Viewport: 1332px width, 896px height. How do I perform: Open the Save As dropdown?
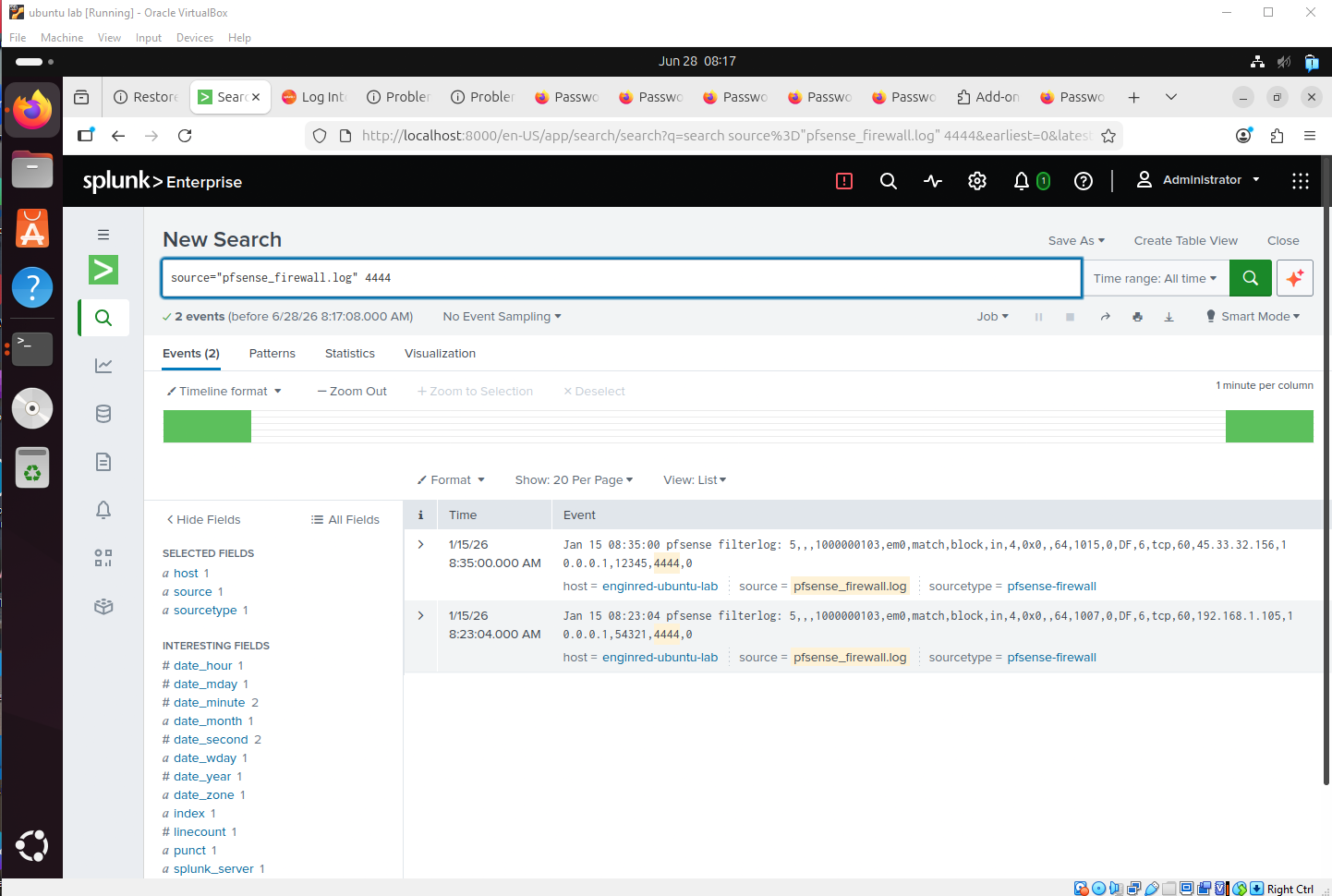(1076, 240)
